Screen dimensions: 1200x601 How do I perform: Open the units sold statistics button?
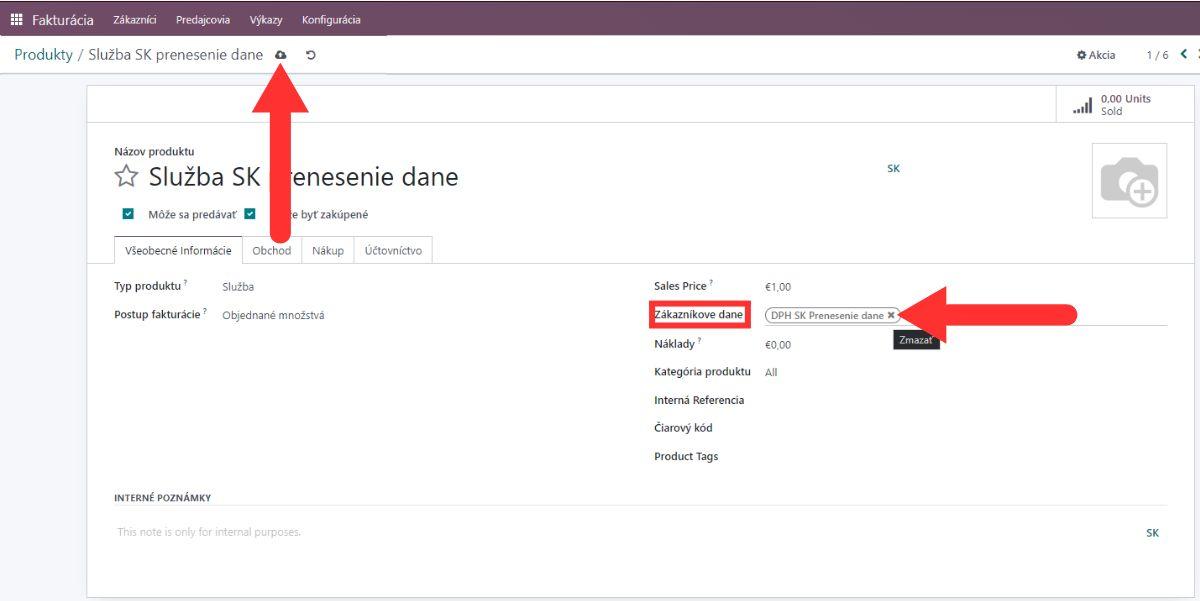tap(1111, 105)
